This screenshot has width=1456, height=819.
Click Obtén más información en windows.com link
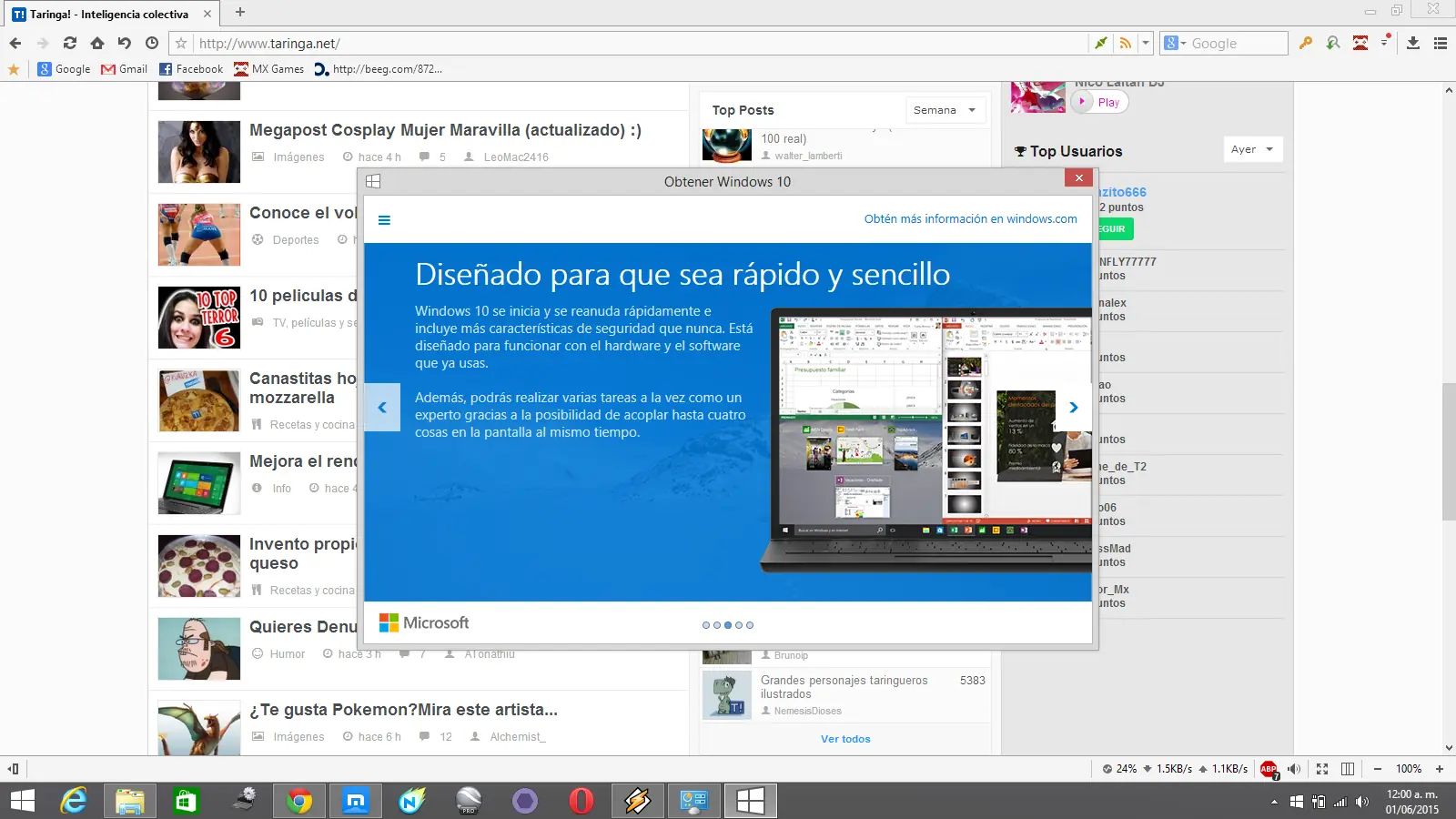pos(970,219)
